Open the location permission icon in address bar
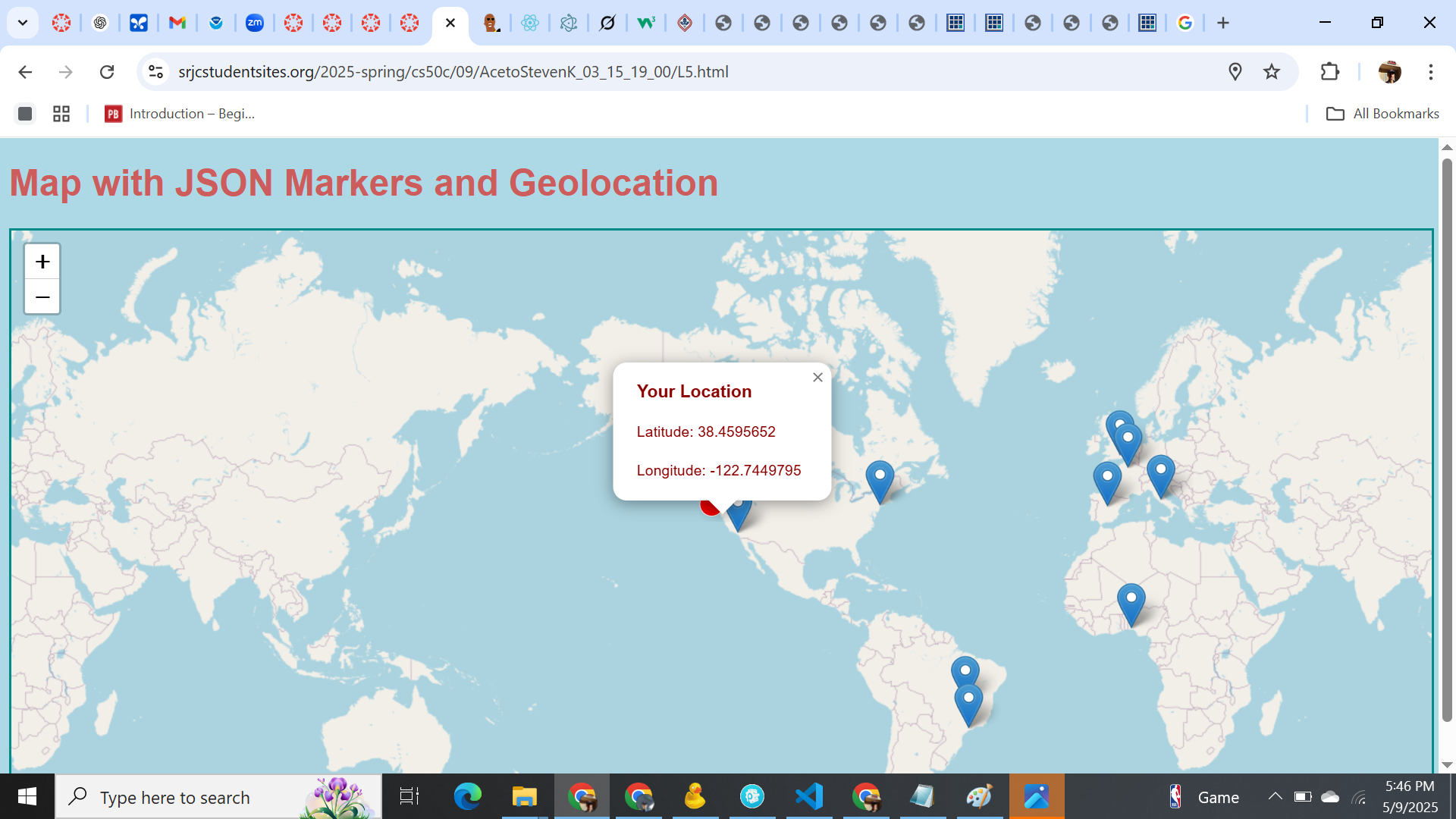The width and height of the screenshot is (1456, 819). [x=1235, y=72]
